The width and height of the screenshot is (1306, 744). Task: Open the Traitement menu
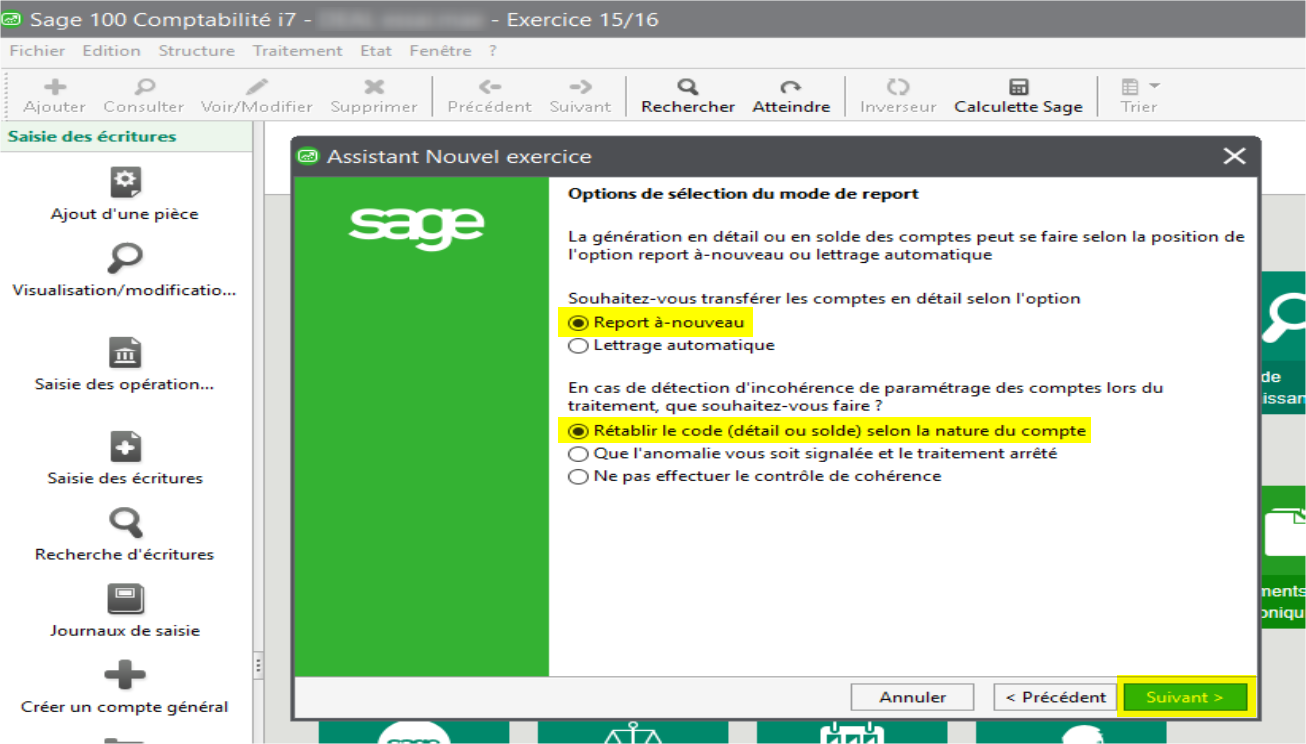[297, 51]
